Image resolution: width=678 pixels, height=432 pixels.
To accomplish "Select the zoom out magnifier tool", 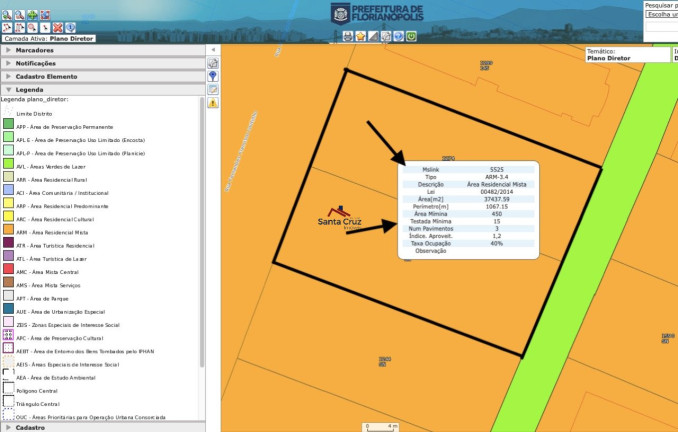I will coord(20,15).
